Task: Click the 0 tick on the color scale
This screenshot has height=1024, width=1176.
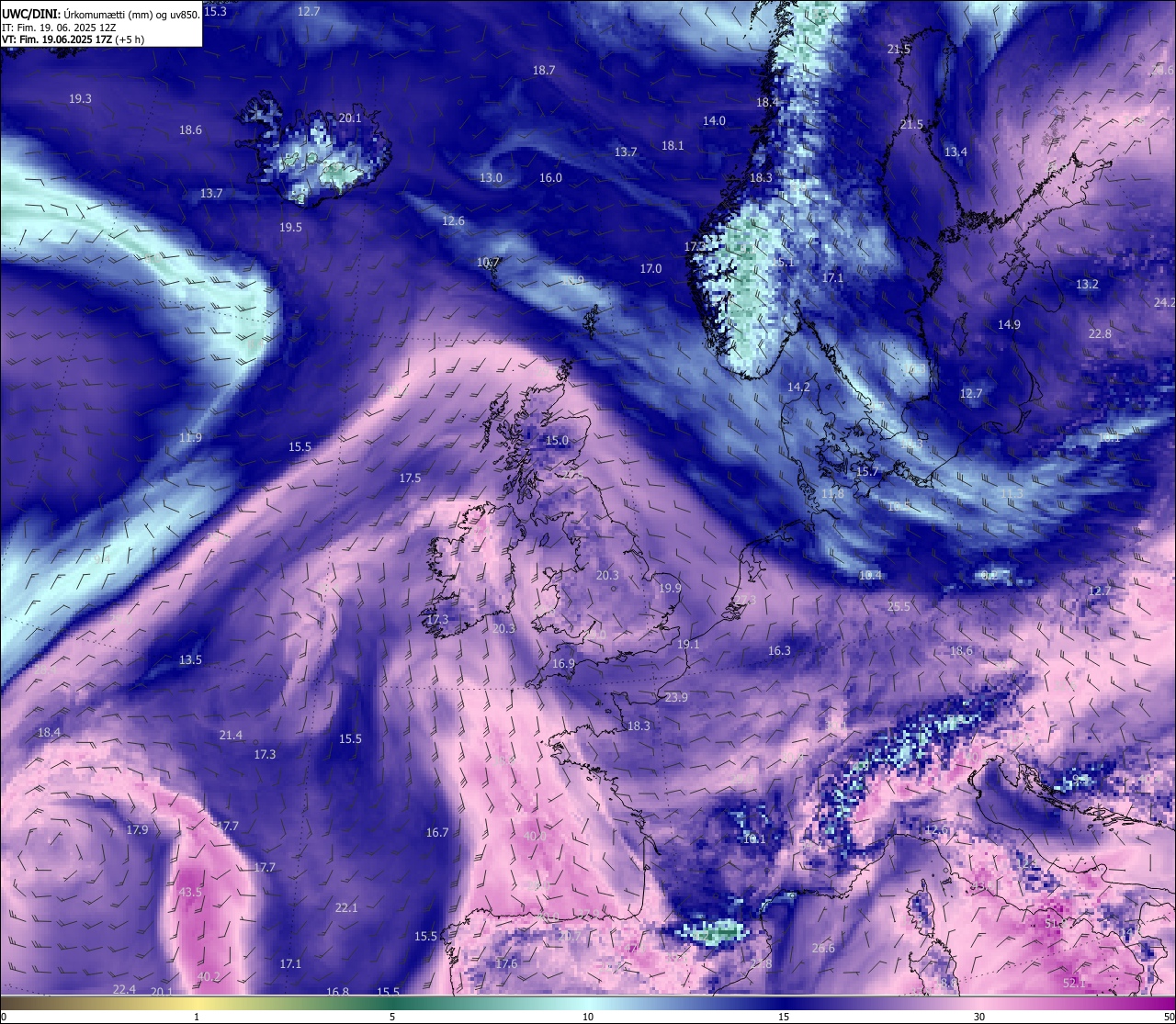Action: tap(4, 1017)
